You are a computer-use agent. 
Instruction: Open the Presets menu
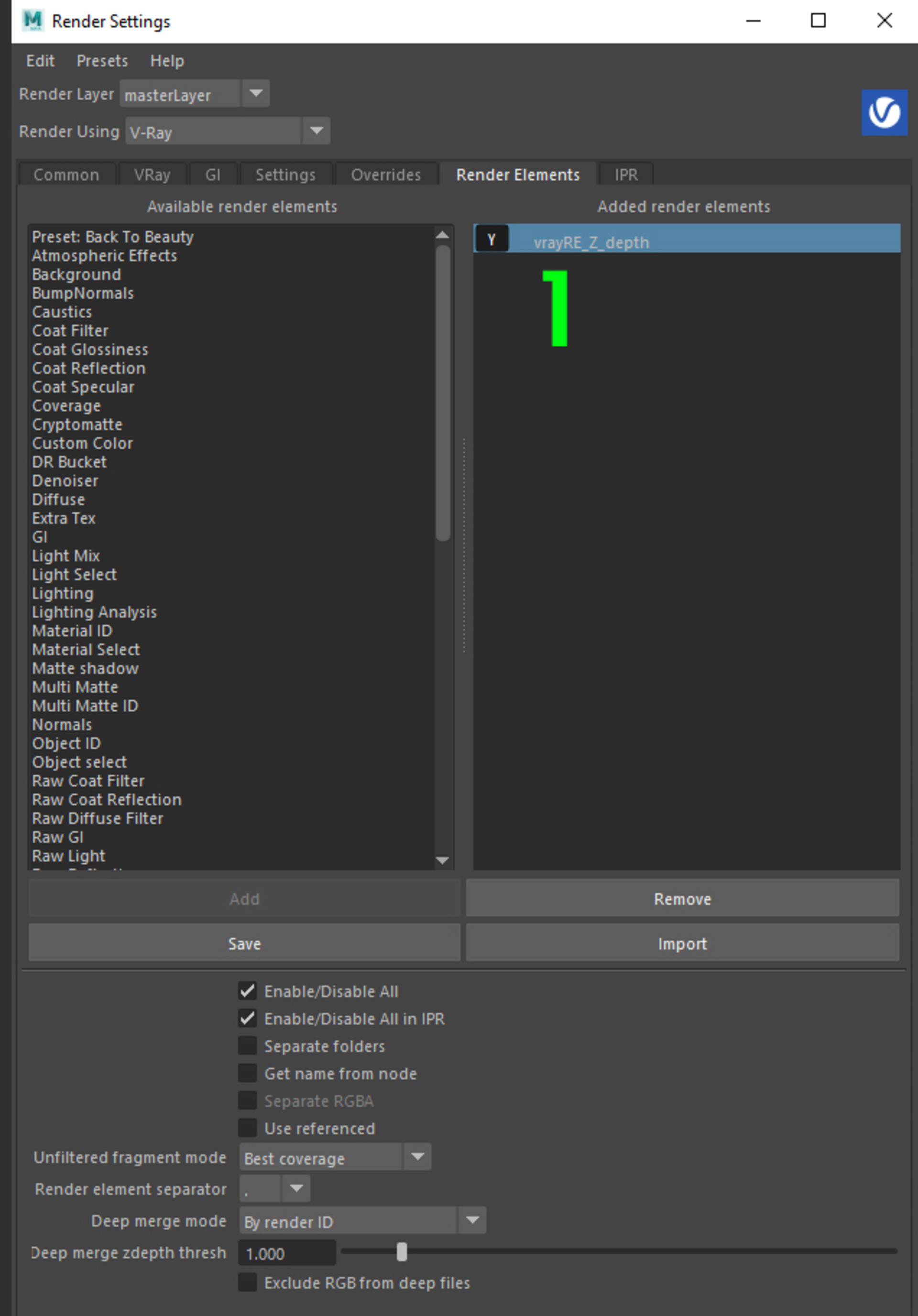(x=102, y=61)
